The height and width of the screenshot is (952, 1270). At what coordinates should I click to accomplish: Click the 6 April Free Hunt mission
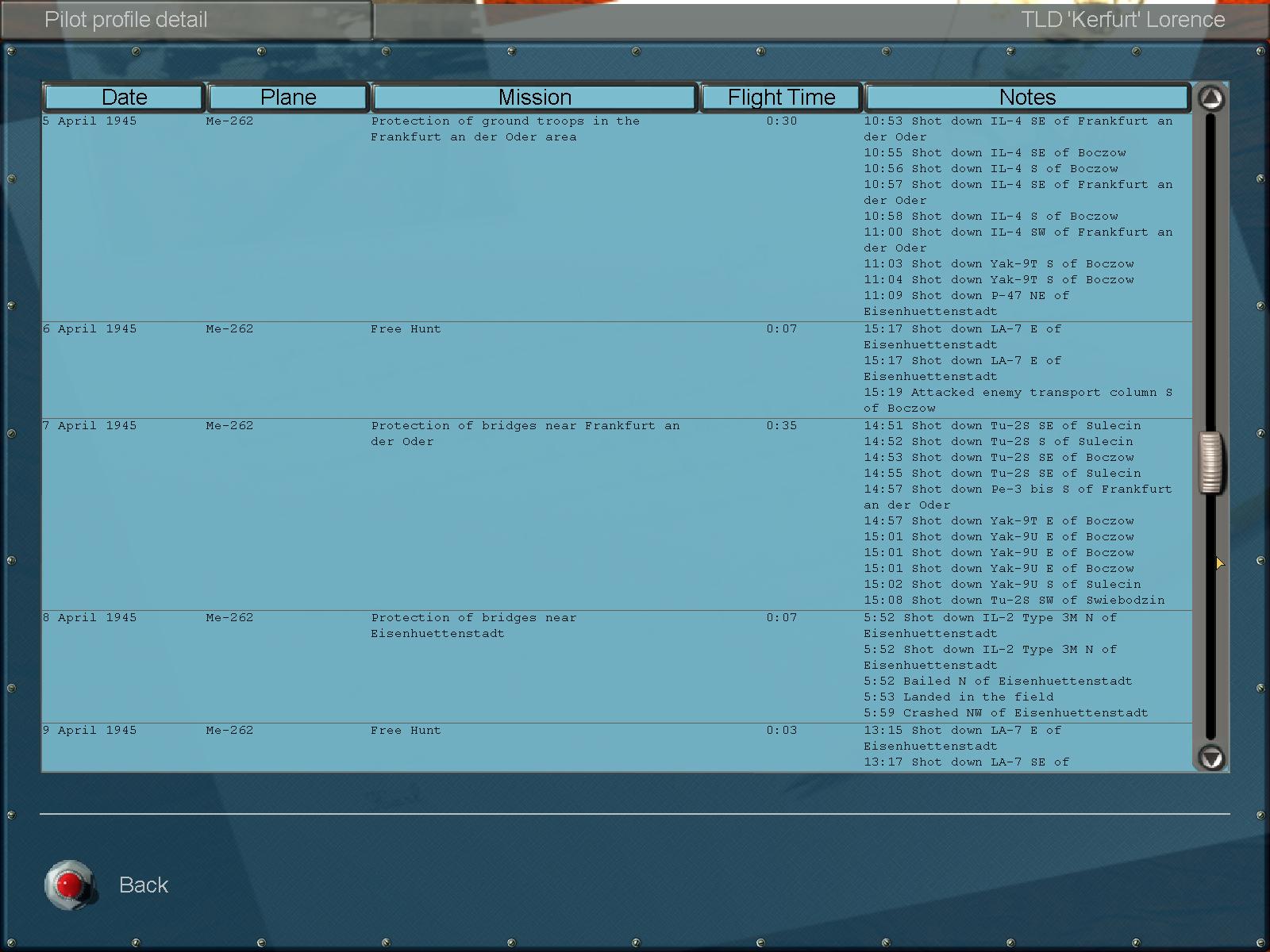pos(406,329)
